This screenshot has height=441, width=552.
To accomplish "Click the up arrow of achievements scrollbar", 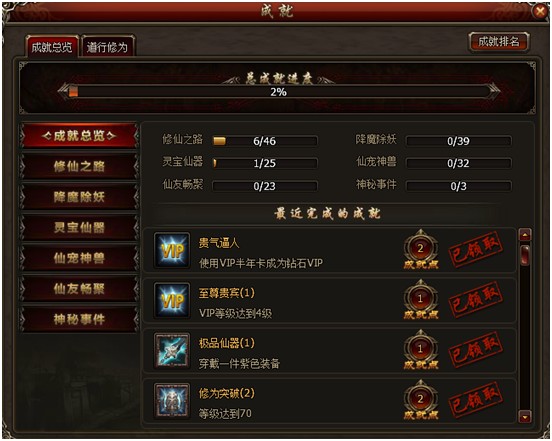I will (x=525, y=234).
